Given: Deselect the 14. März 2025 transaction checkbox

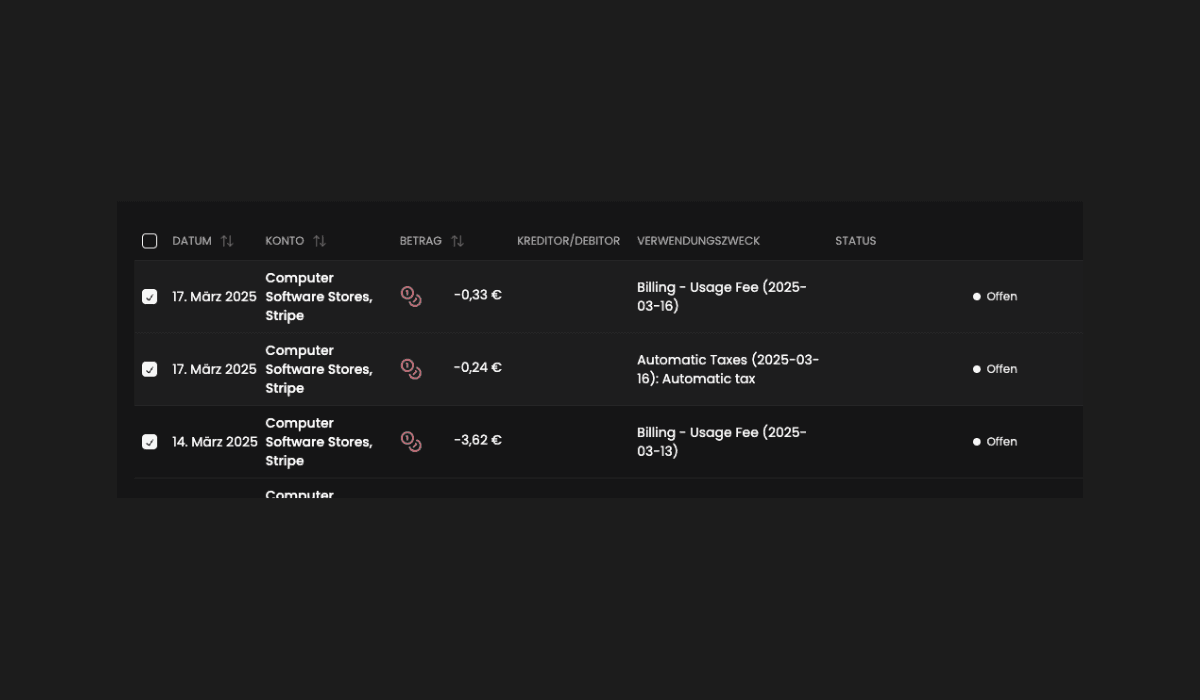Looking at the screenshot, I should (x=150, y=442).
